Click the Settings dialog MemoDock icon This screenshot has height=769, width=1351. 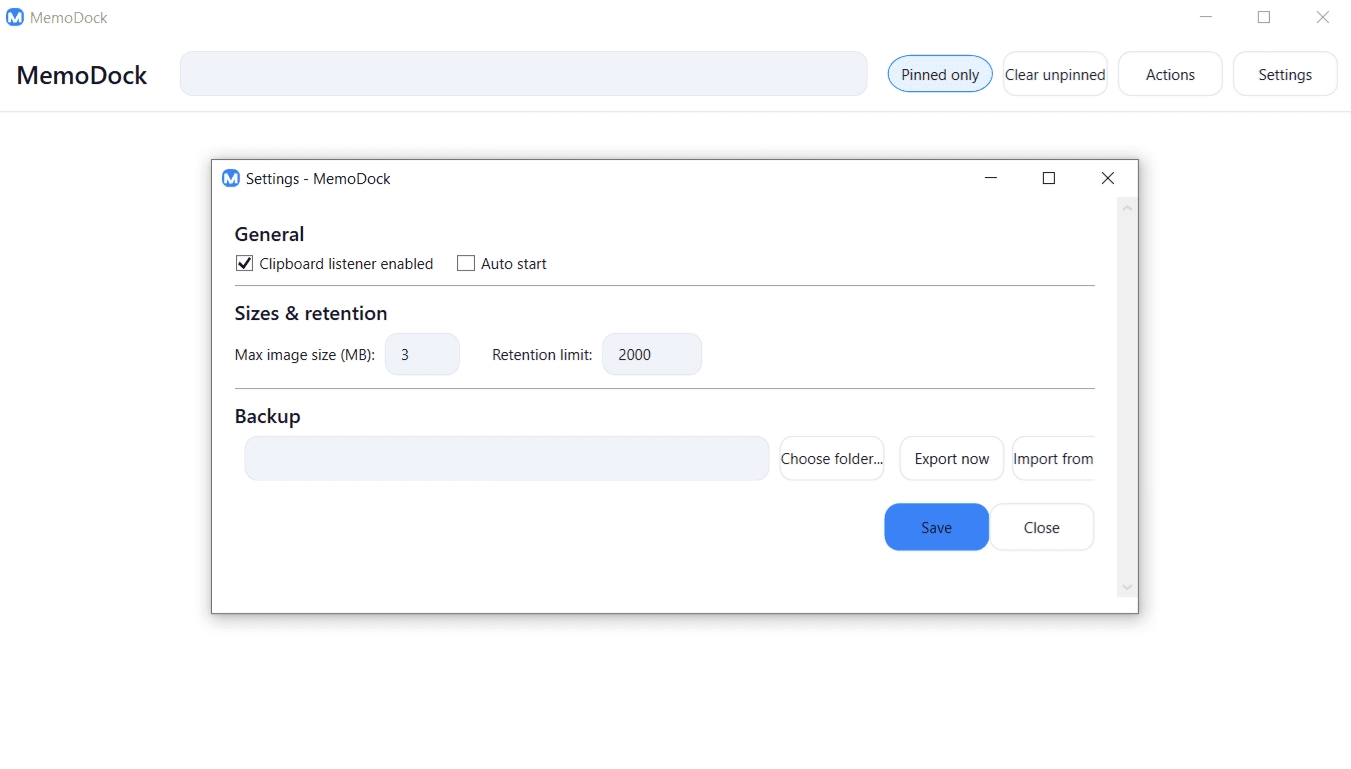(231, 178)
